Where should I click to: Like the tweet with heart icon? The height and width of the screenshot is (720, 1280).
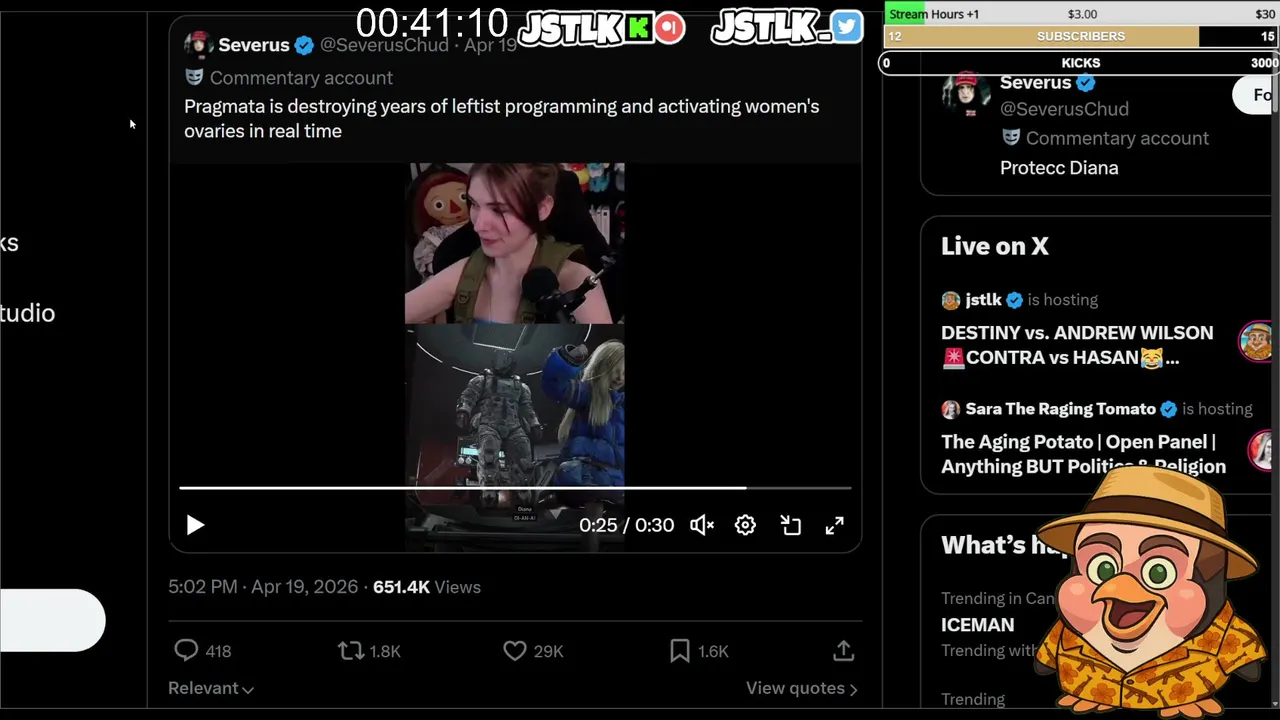pyautogui.click(x=514, y=651)
